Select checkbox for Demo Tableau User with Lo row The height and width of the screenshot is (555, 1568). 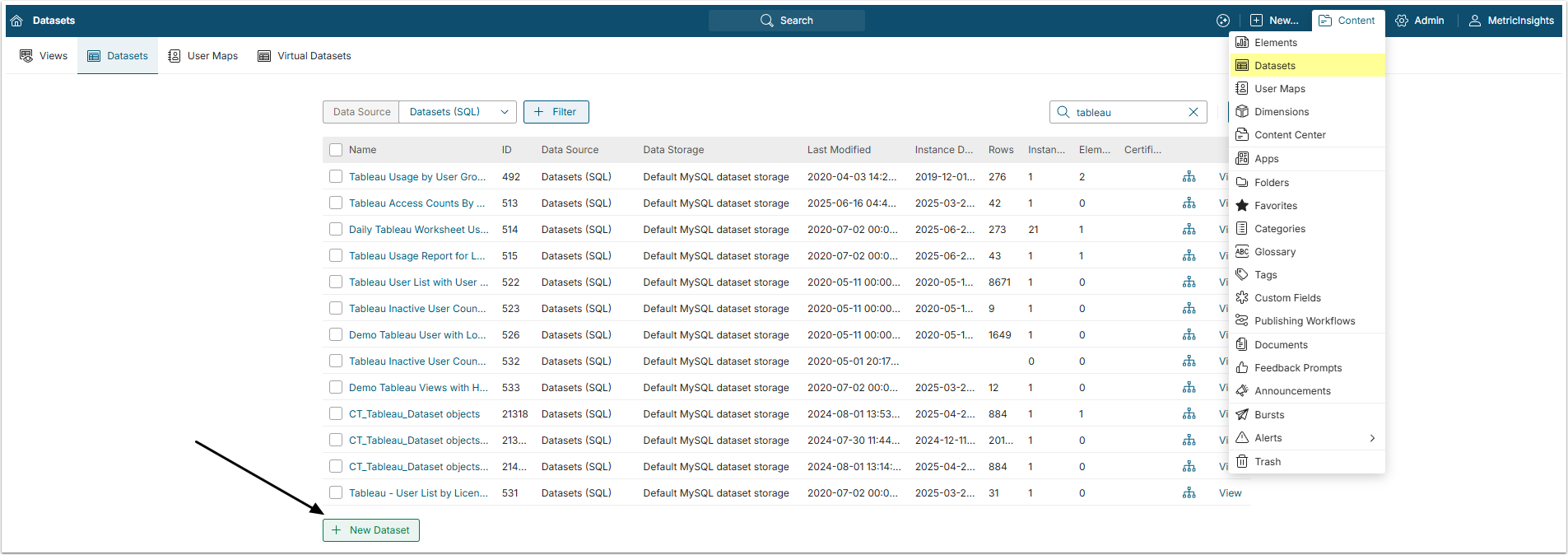(336, 334)
